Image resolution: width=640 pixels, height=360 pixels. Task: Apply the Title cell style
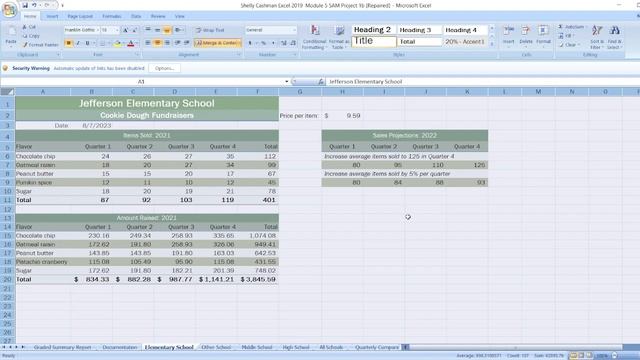373,41
